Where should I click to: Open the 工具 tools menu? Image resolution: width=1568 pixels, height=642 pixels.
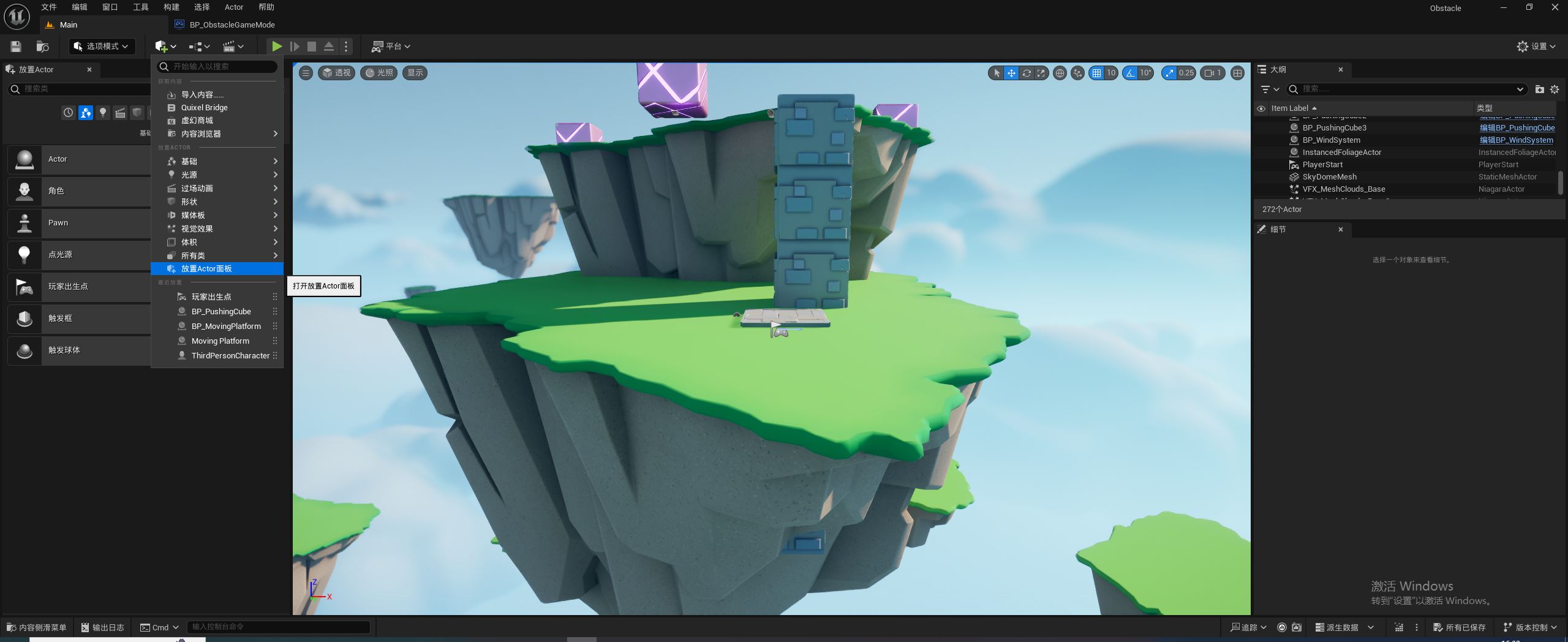pyautogui.click(x=141, y=7)
